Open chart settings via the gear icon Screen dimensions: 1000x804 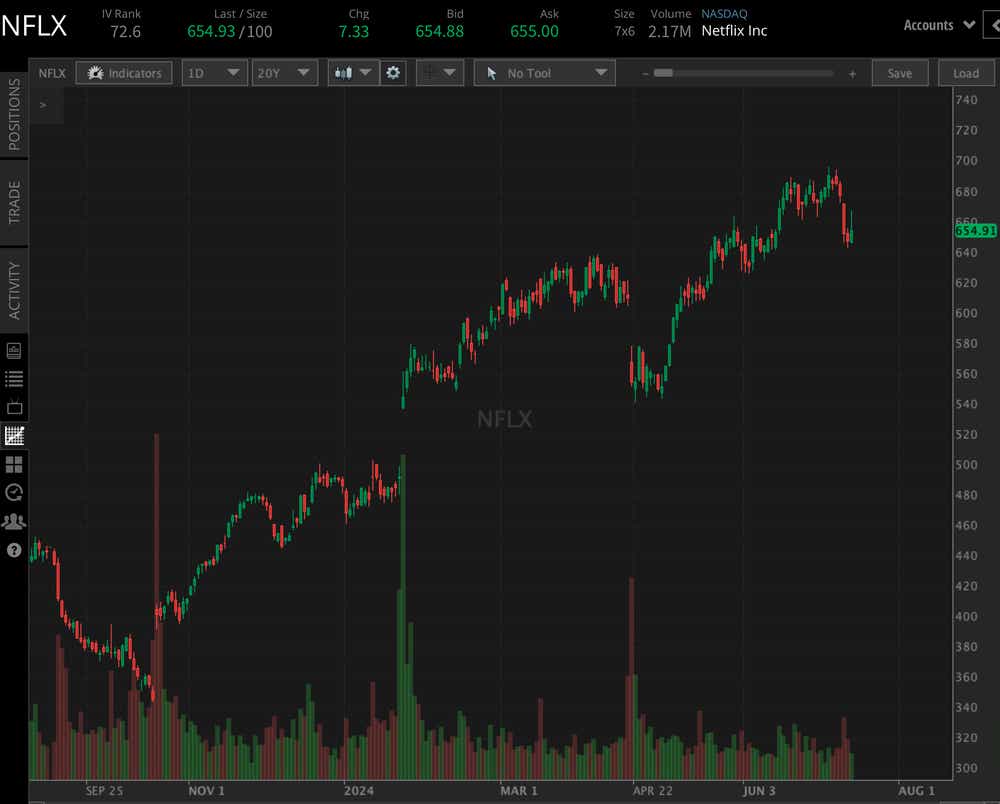(x=393, y=72)
